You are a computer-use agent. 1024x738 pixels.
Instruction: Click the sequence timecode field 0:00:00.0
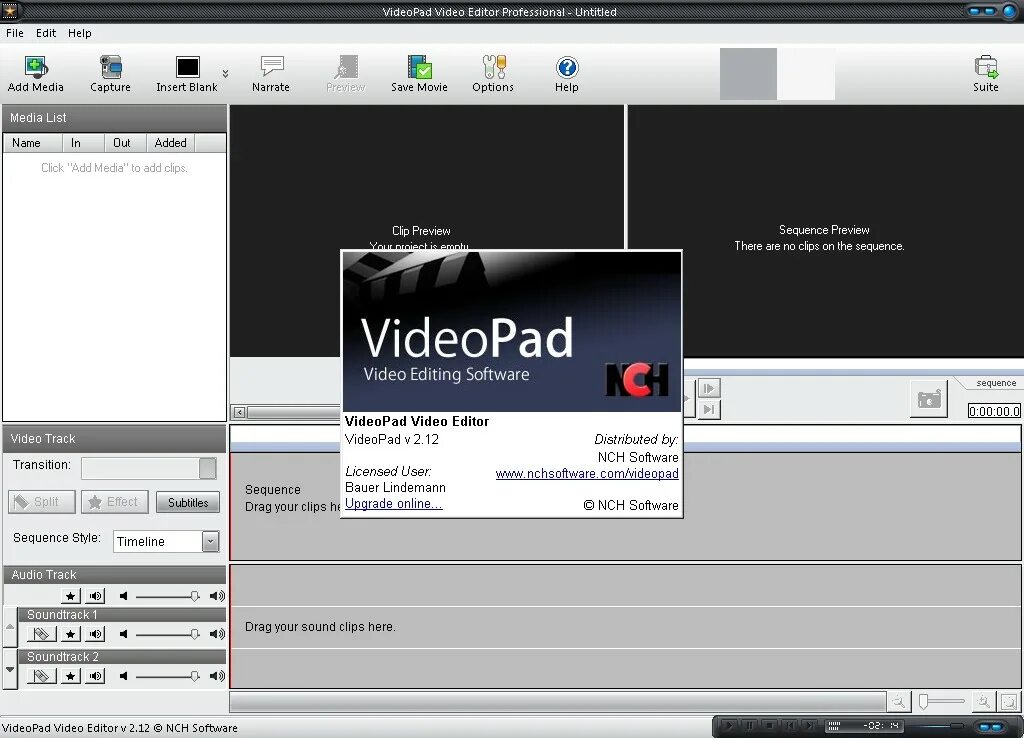[x=994, y=411]
